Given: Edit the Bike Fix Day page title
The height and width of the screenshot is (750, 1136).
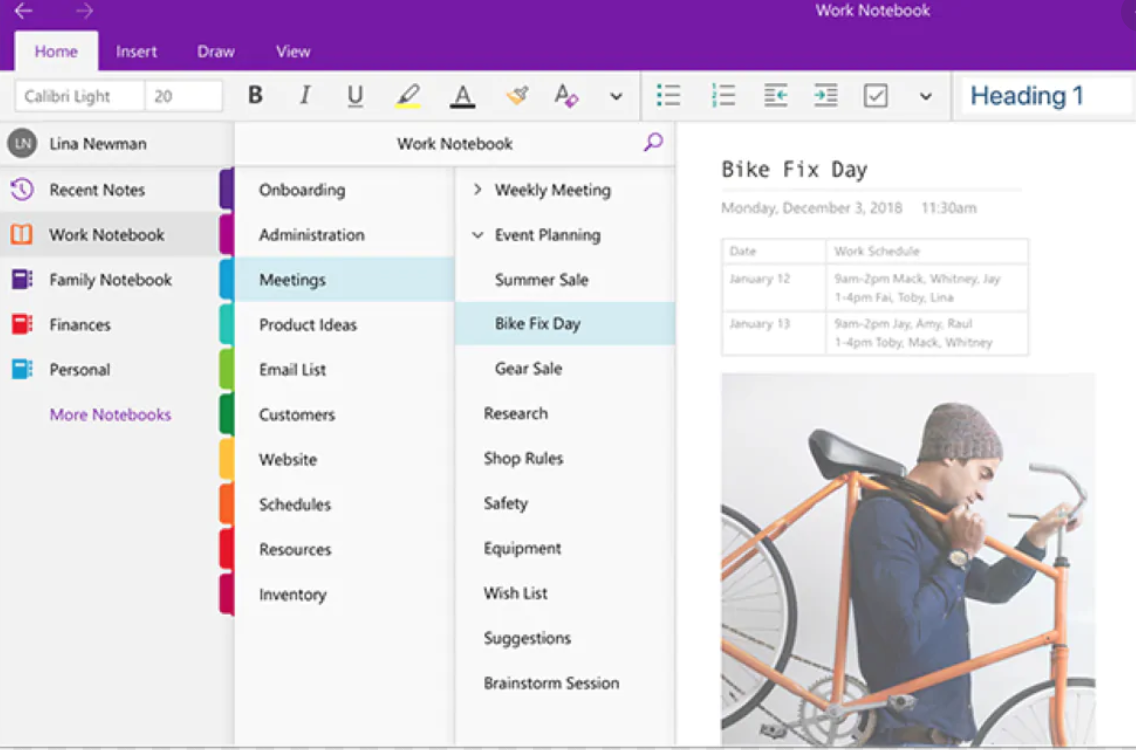Looking at the screenshot, I should 794,170.
